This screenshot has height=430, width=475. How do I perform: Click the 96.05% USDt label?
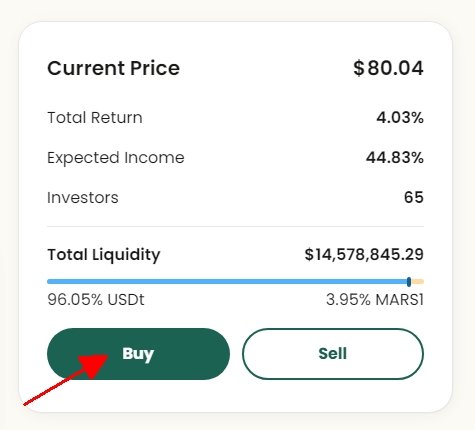[96, 299]
